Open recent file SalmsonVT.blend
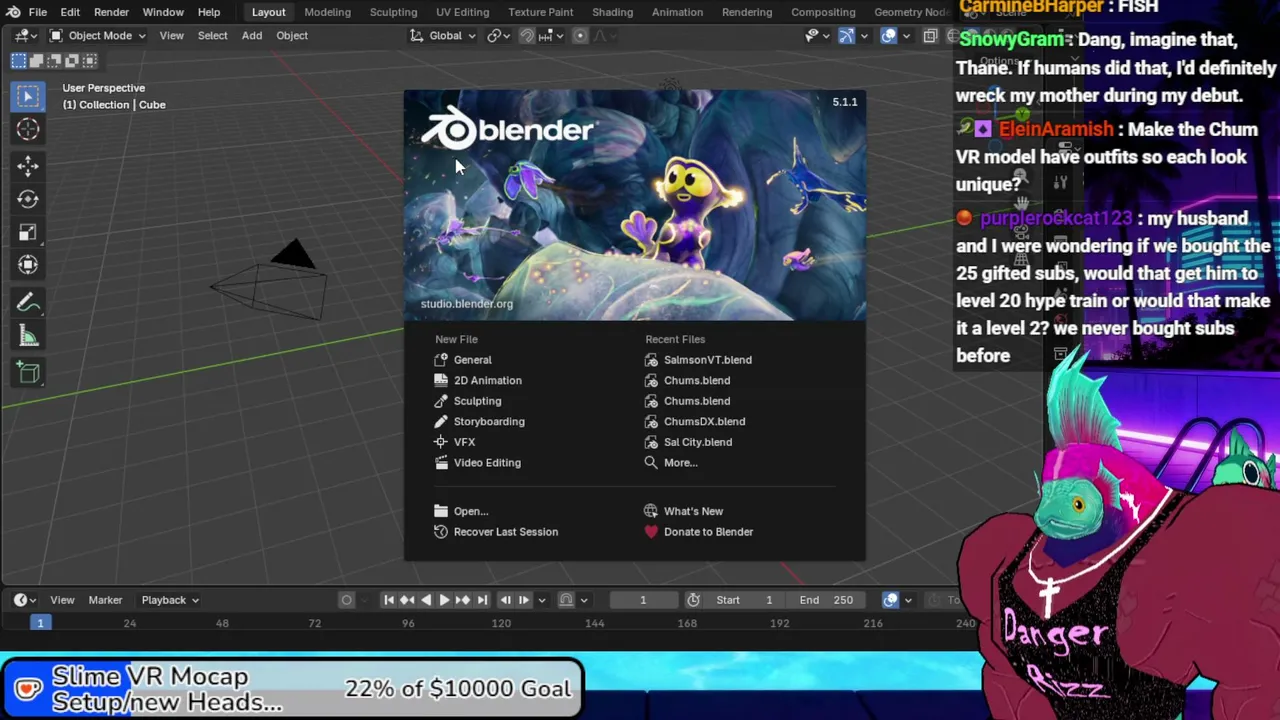1280x720 pixels. [708, 360]
